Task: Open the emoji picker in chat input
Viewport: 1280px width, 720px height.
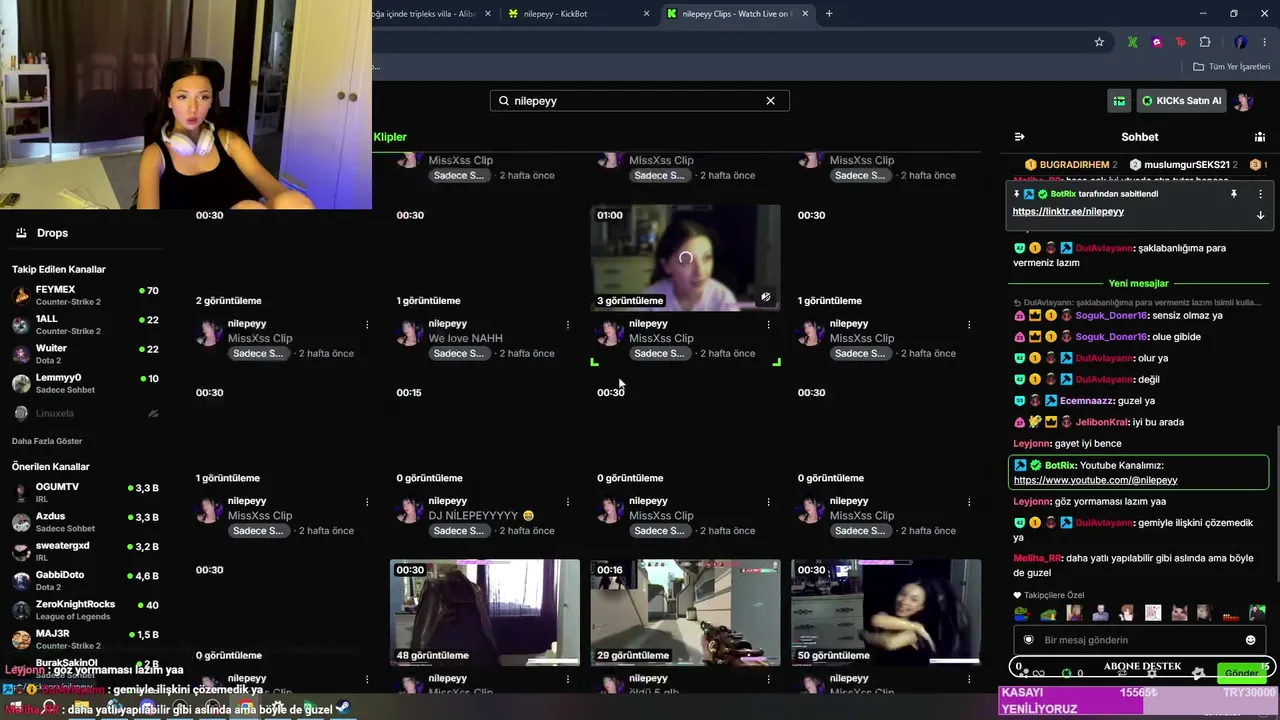Action: (1250, 640)
